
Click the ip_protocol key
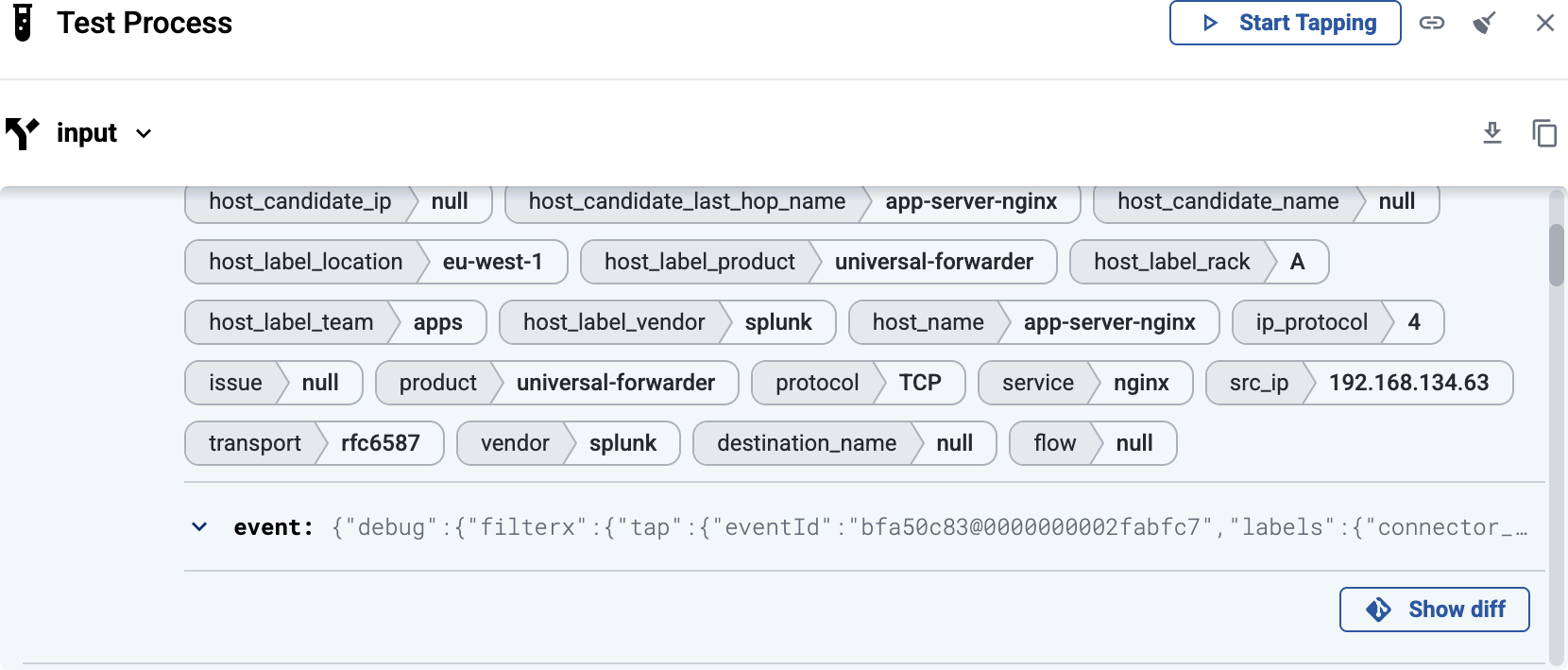[x=1311, y=322]
